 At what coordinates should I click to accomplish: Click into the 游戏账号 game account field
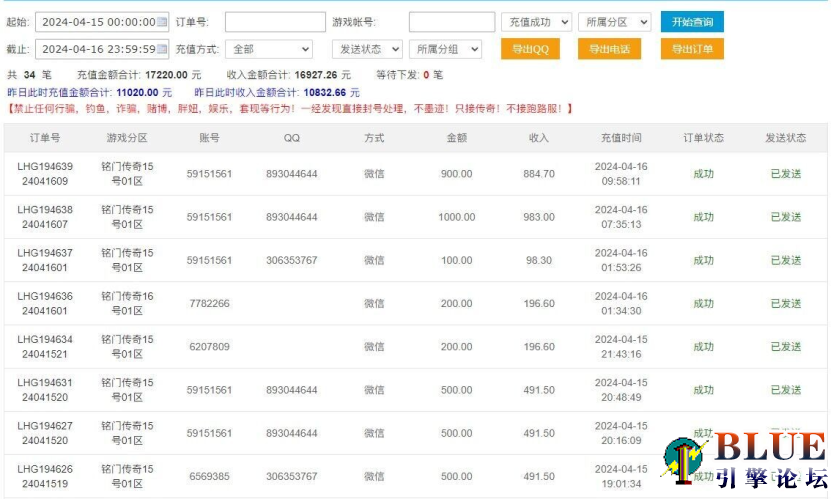(451, 22)
